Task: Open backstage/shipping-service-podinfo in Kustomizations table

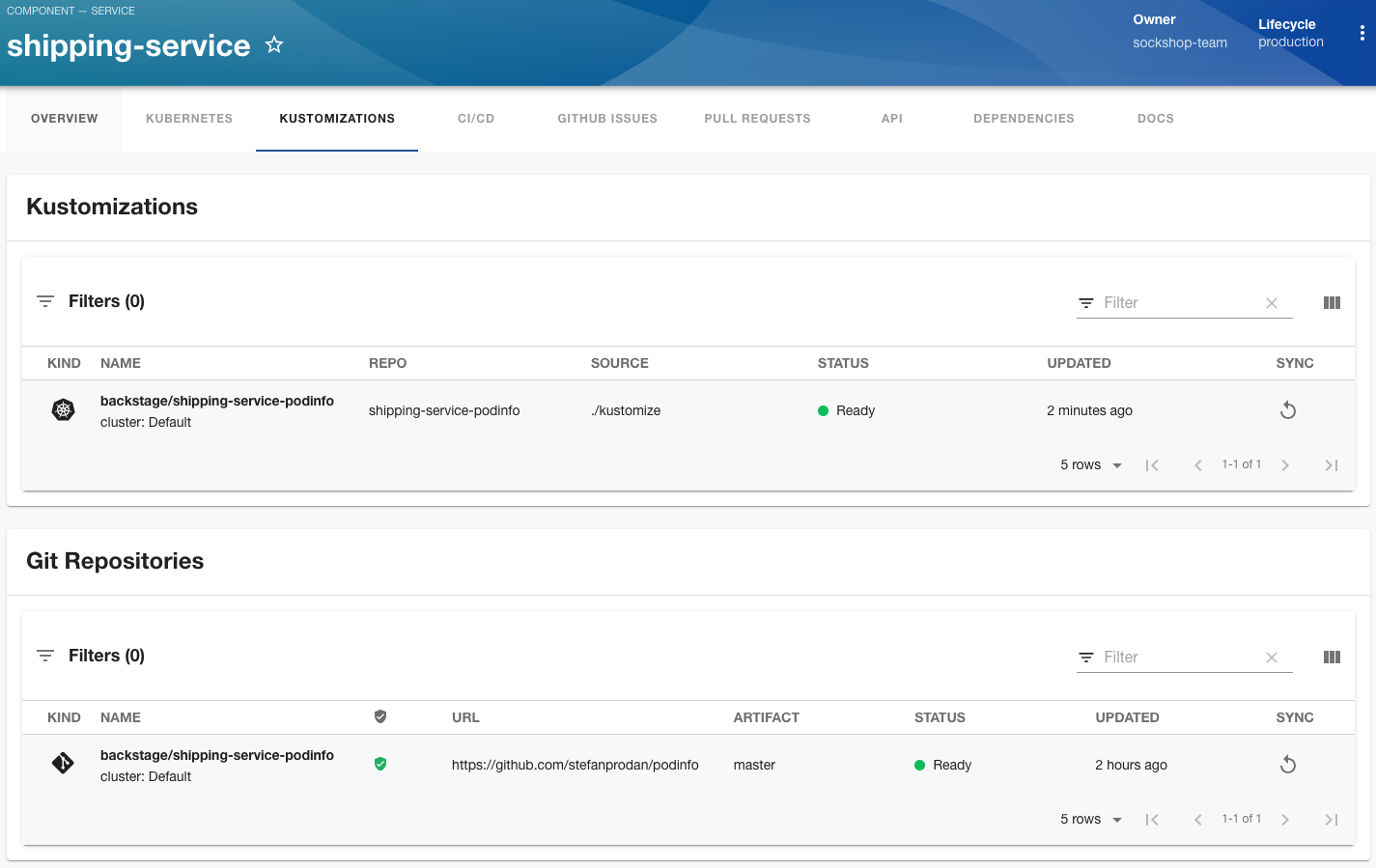Action: point(217,401)
